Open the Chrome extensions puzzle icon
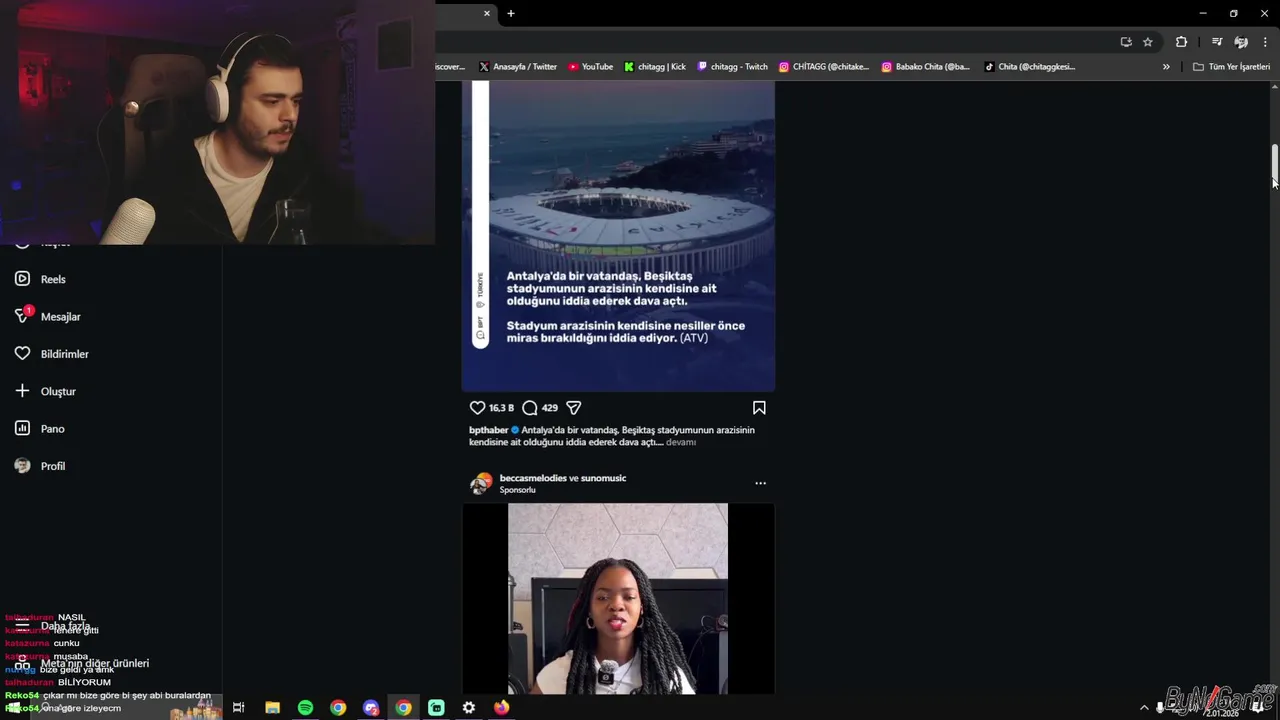 click(1181, 42)
